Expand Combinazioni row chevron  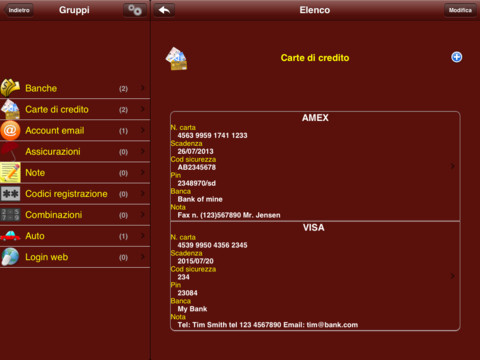click(x=143, y=214)
